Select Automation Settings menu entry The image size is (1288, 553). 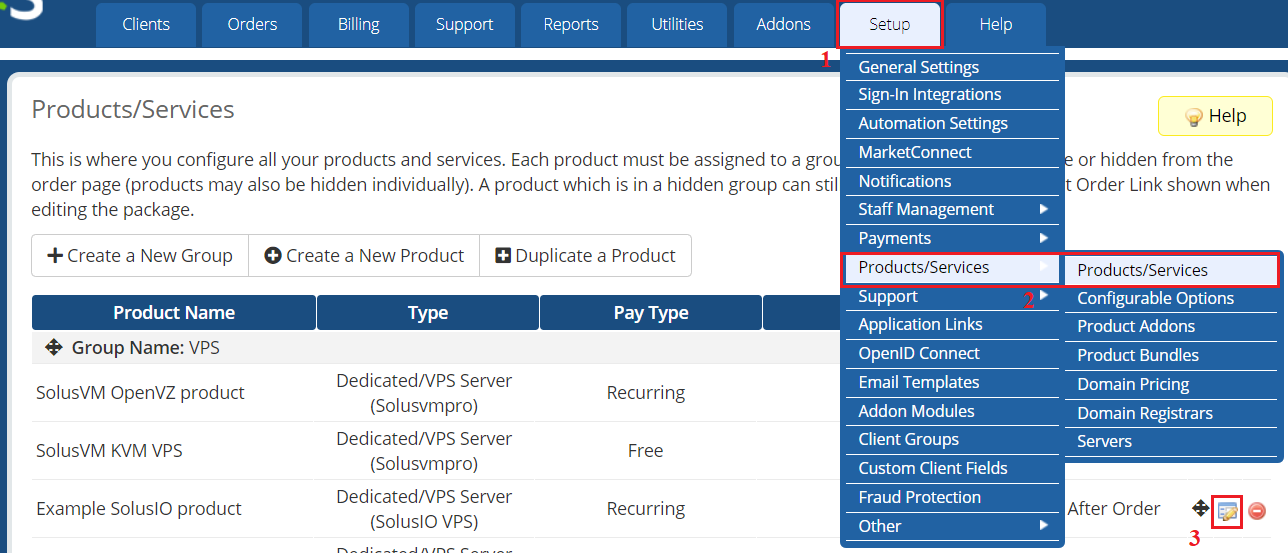pos(953,123)
